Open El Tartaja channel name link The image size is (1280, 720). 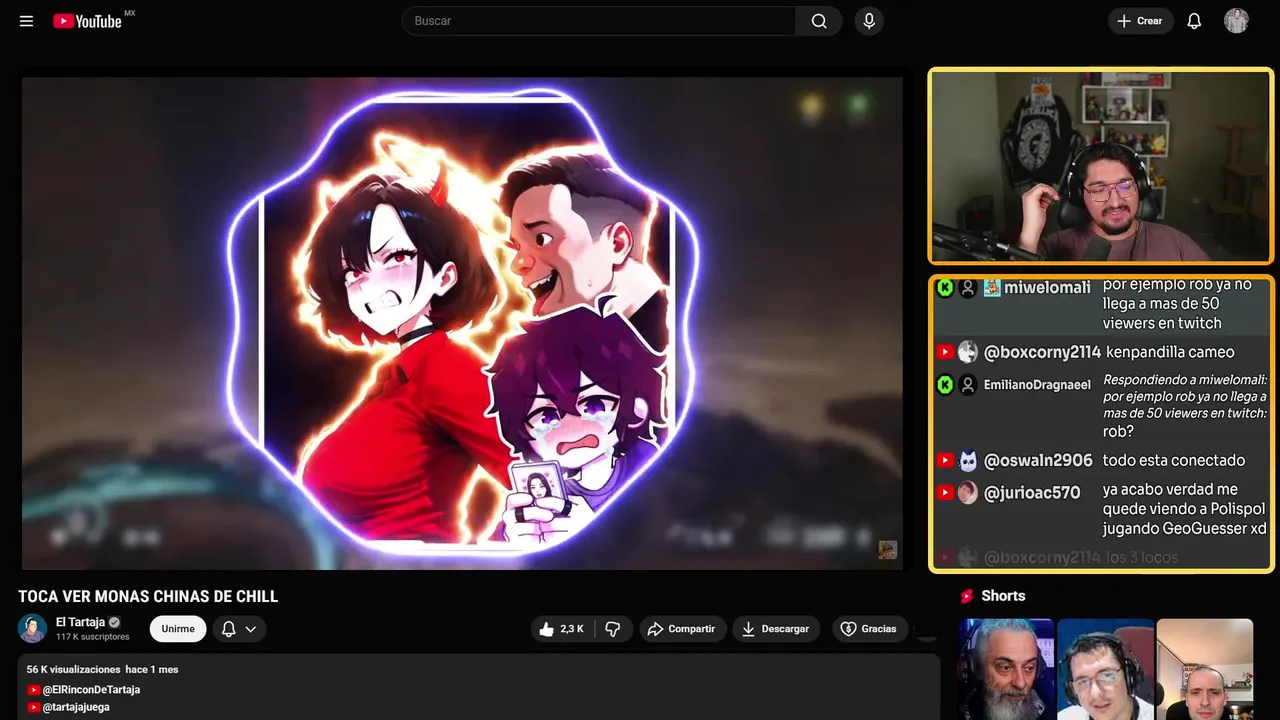point(81,622)
